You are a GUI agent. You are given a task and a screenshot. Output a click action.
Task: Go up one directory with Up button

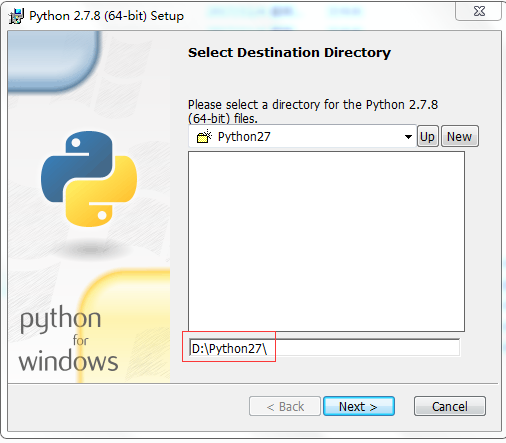coord(427,136)
